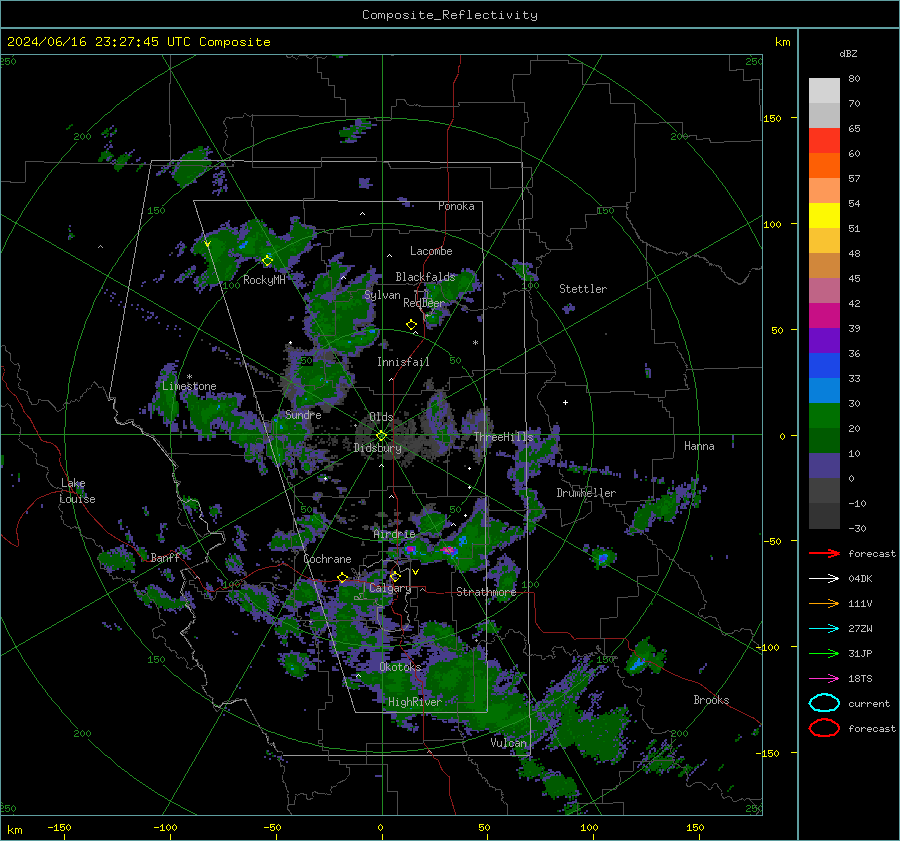
Task: Select the Limestone label
Action: point(189,386)
